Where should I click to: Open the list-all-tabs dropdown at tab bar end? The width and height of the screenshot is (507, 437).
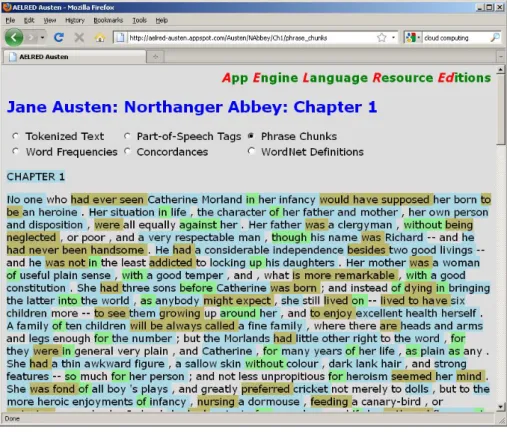[x=501, y=57]
